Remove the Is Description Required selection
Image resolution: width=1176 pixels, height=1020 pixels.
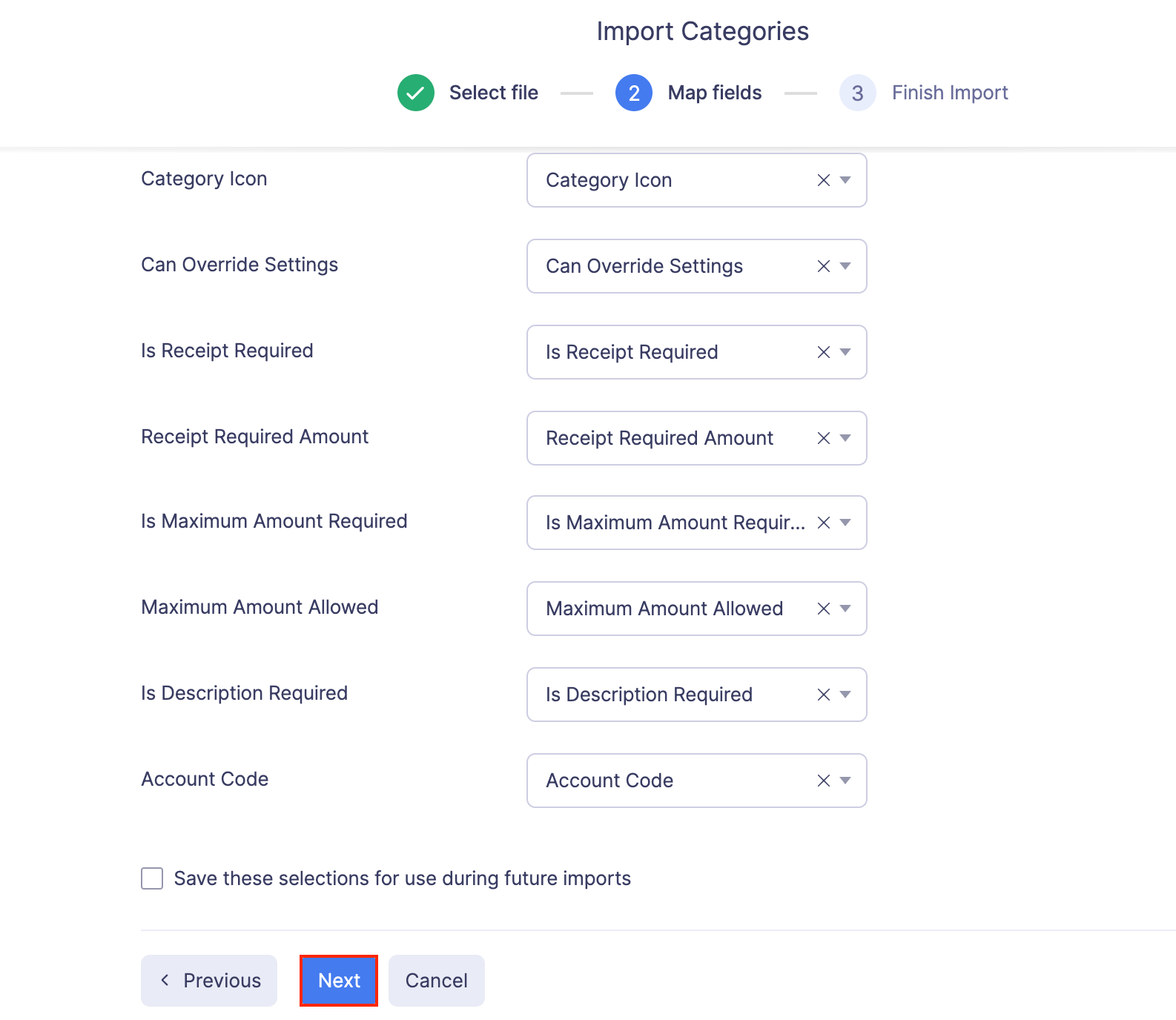click(823, 695)
